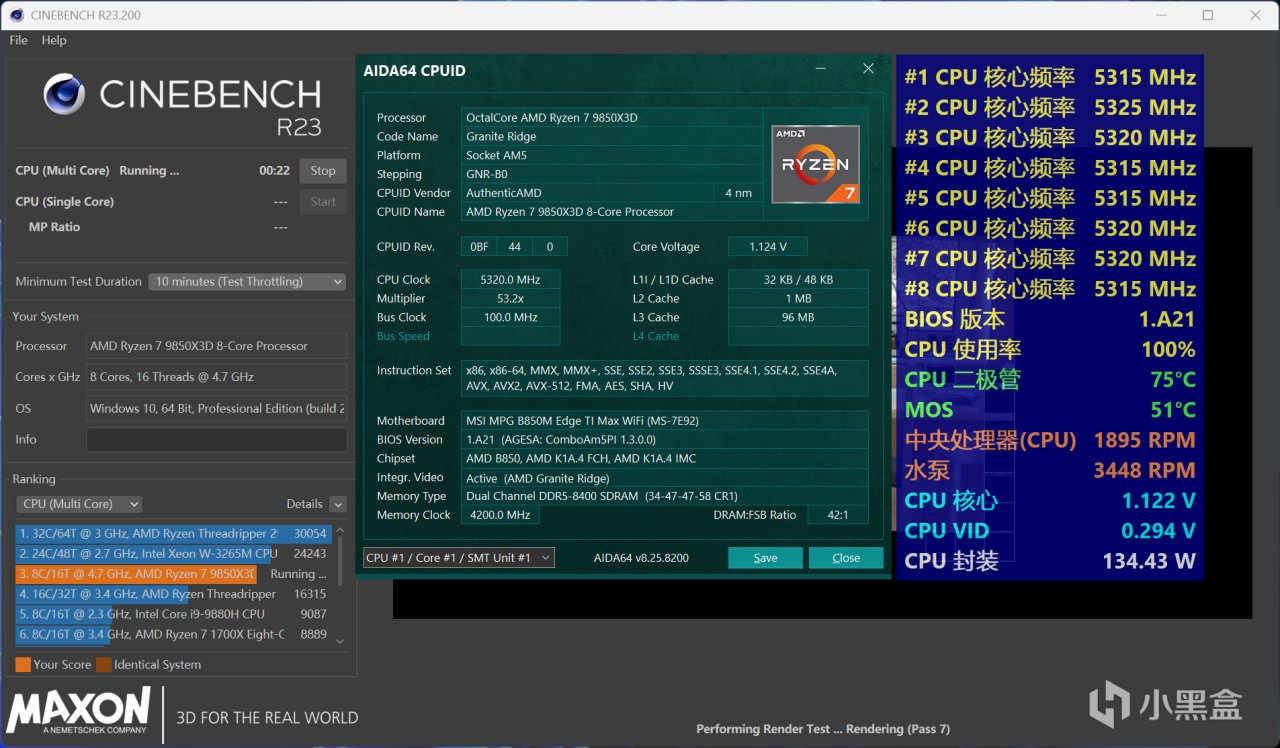1280x748 pixels.
Task: Click the MOS 51°C temperature reading
Action: [1050, 410]
